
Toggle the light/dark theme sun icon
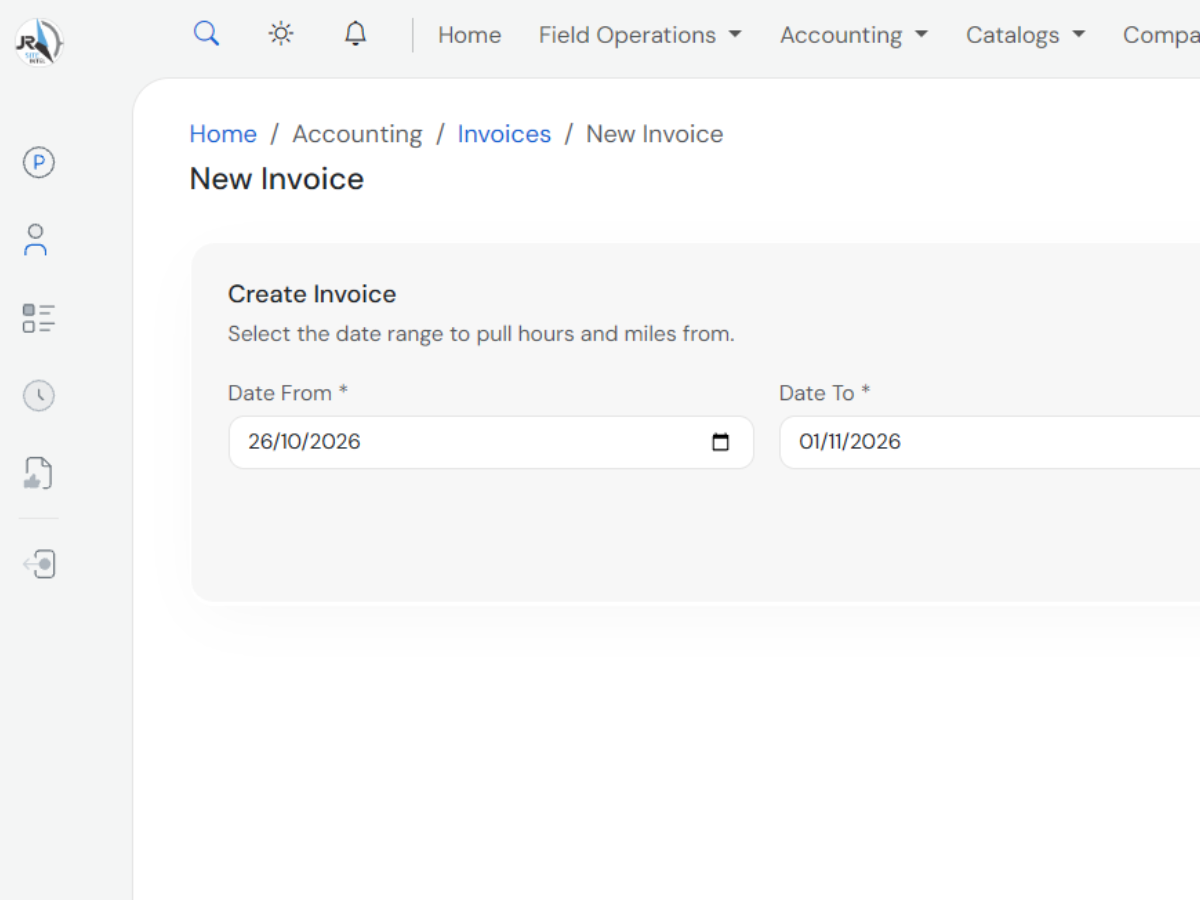281,34
